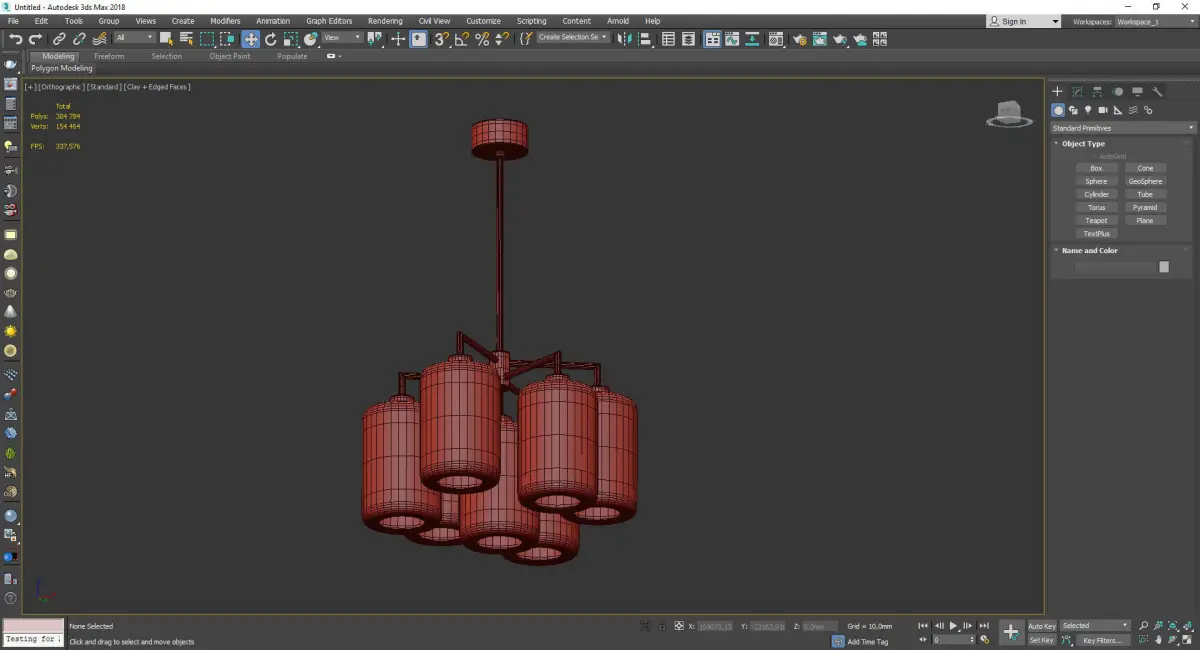Toggle Angle Snap
The height and width of the screenshot is (650, 1200).
461,39
